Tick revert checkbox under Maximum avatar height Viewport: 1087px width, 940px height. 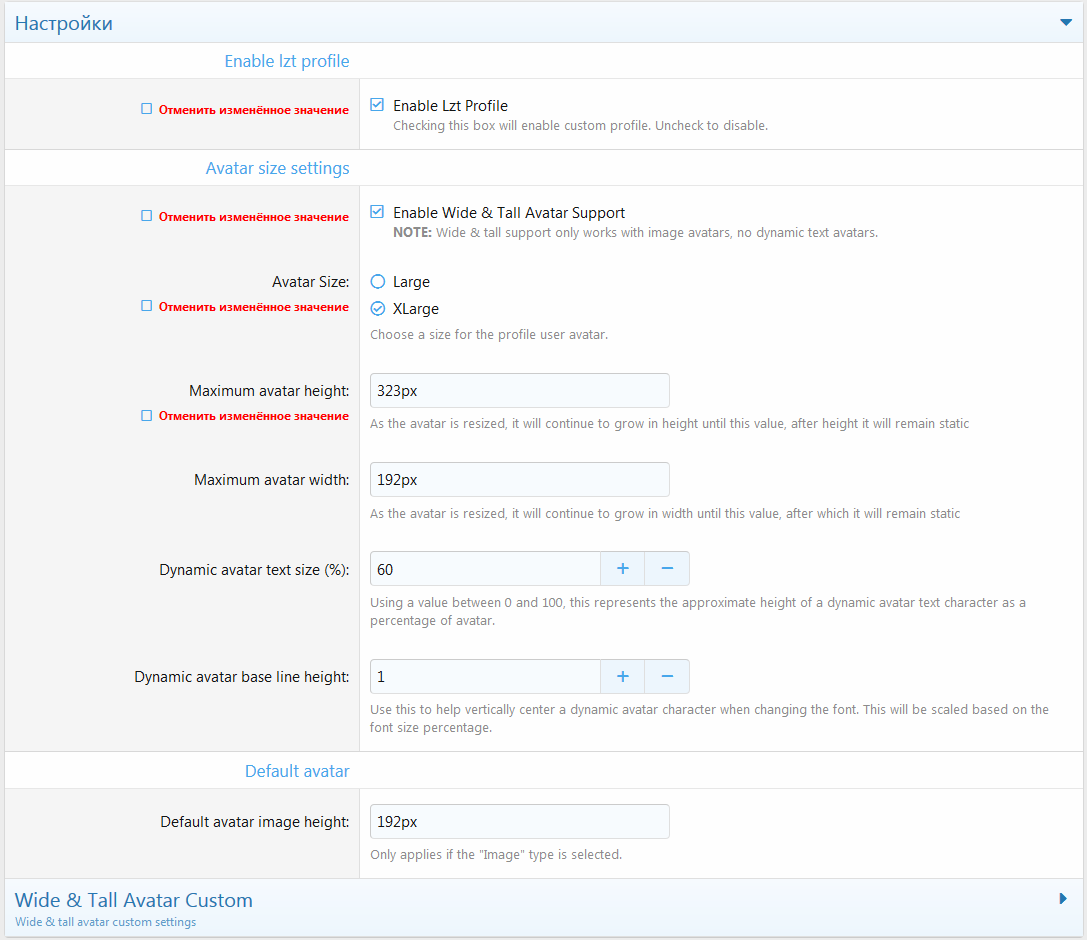(147, 415)
